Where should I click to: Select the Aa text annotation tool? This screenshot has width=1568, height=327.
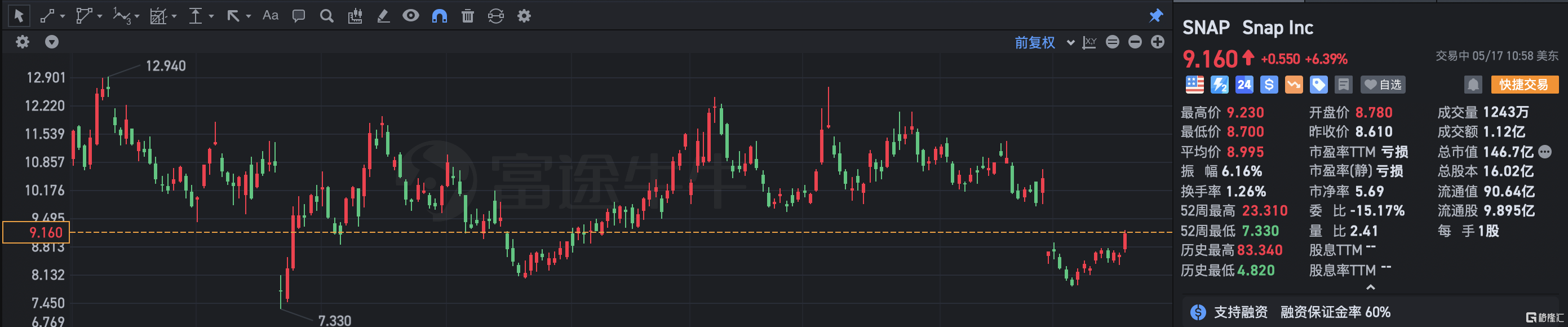(x=271, y=16)
